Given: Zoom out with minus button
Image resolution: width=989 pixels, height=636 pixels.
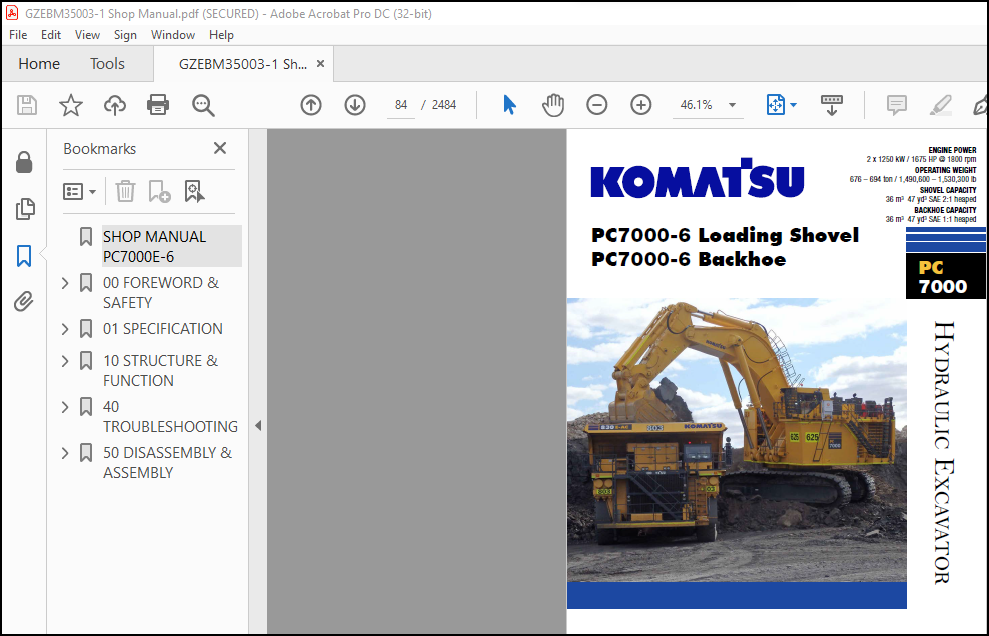Looking at the screenshot, I should point(597,105).
